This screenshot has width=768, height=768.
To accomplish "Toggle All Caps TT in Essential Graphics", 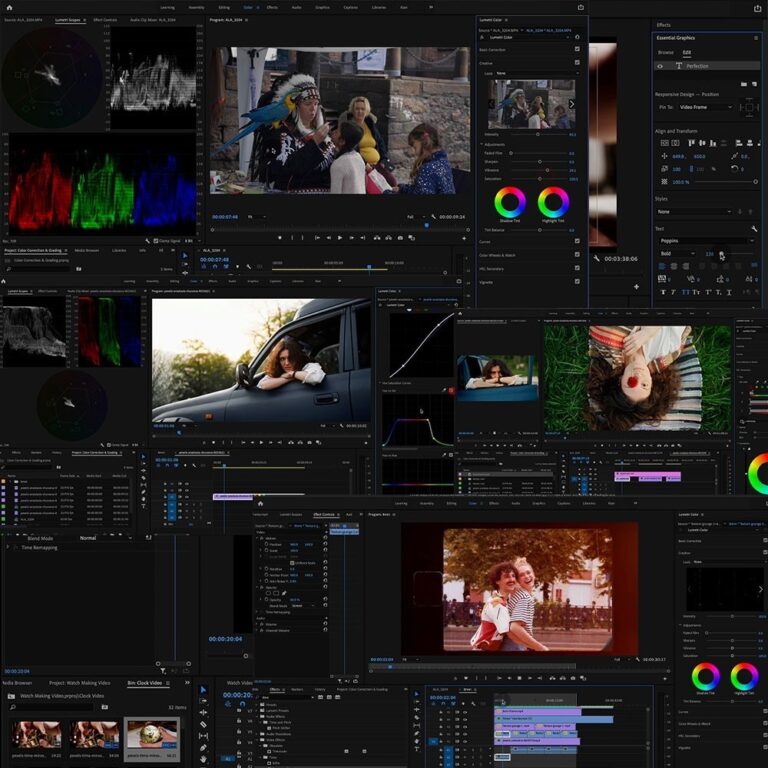I will tap(685, 292).
